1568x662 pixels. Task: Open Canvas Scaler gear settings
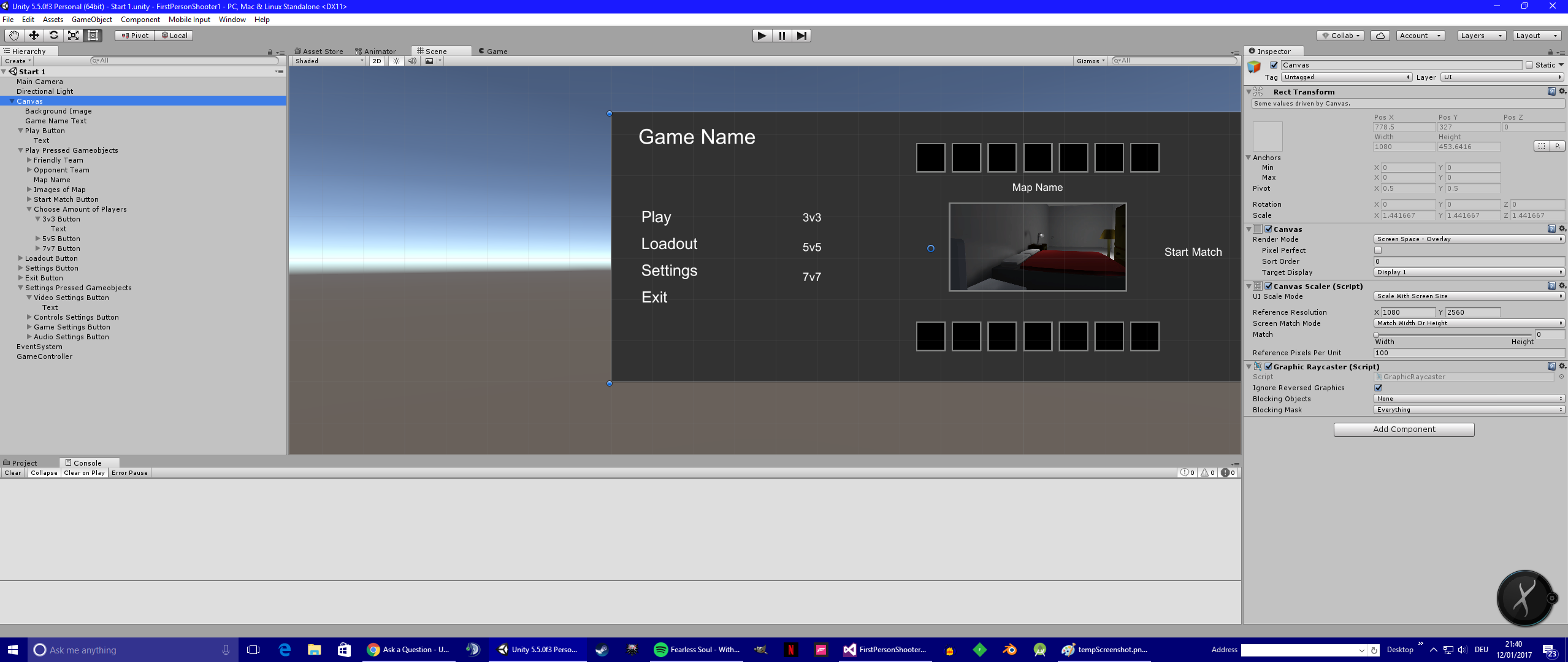click(1562, 286)
